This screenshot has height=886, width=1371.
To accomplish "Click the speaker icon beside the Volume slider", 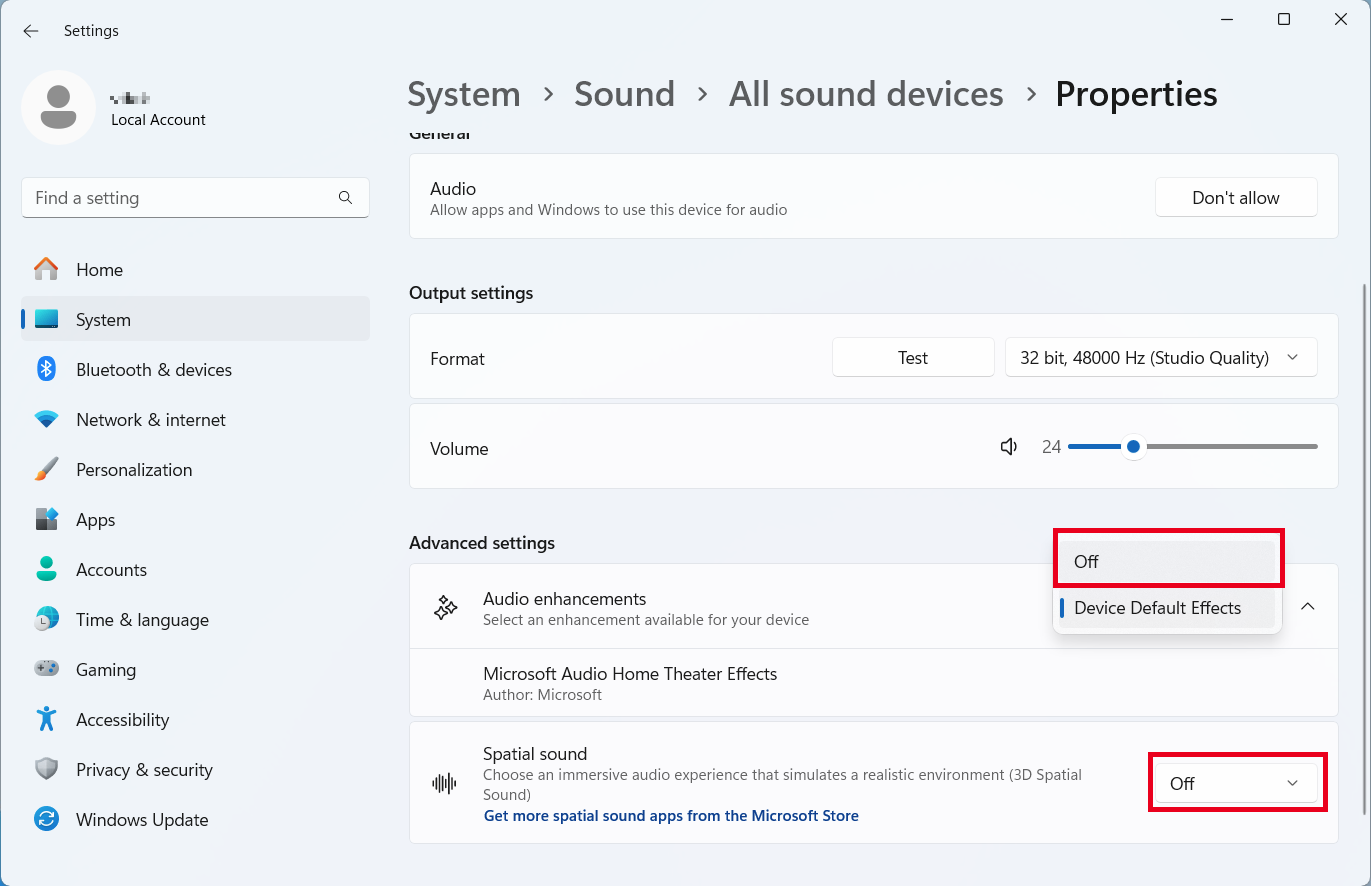I will tap(1008, 446).
